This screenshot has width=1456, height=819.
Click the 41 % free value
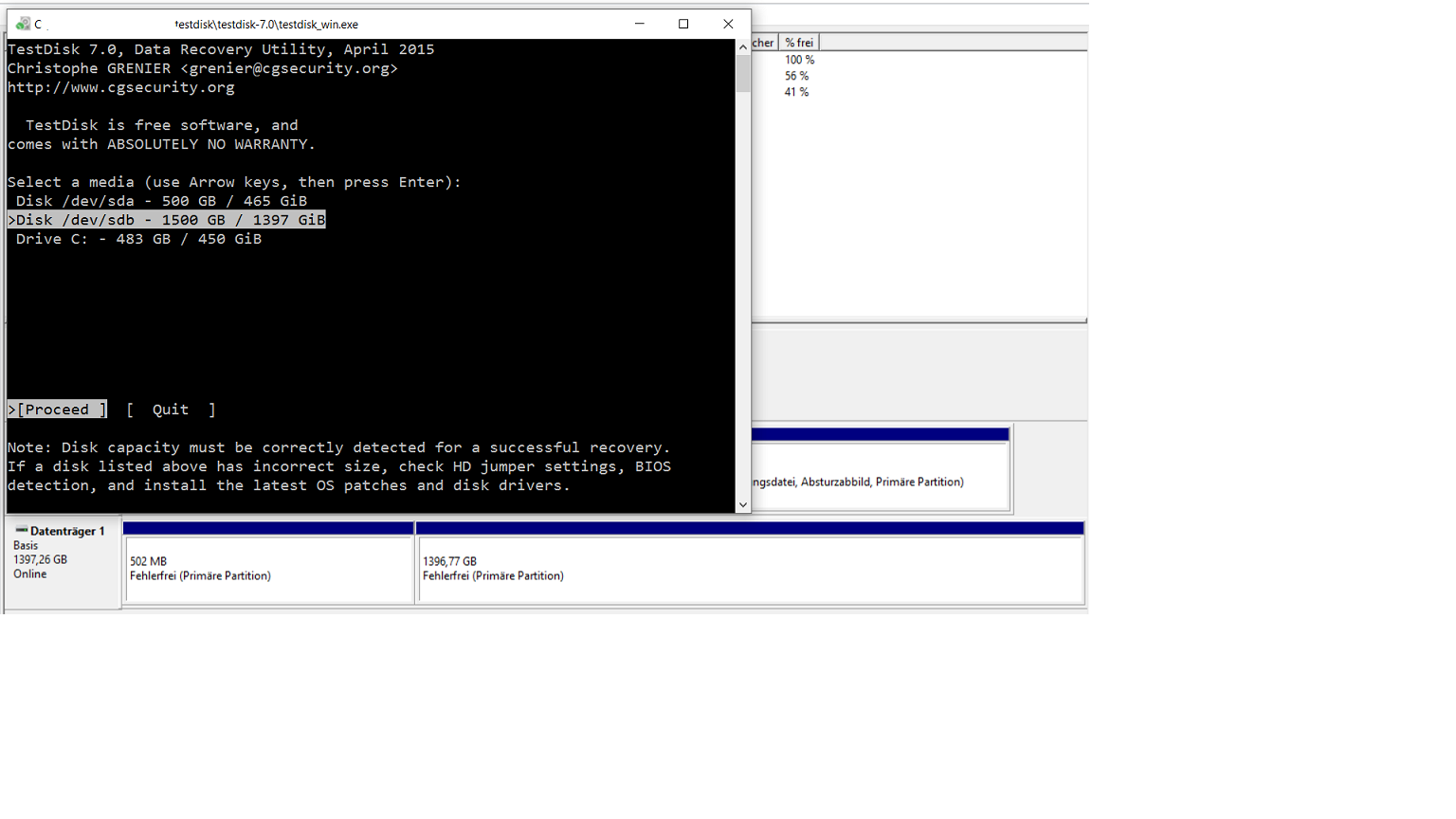[796, 92]
